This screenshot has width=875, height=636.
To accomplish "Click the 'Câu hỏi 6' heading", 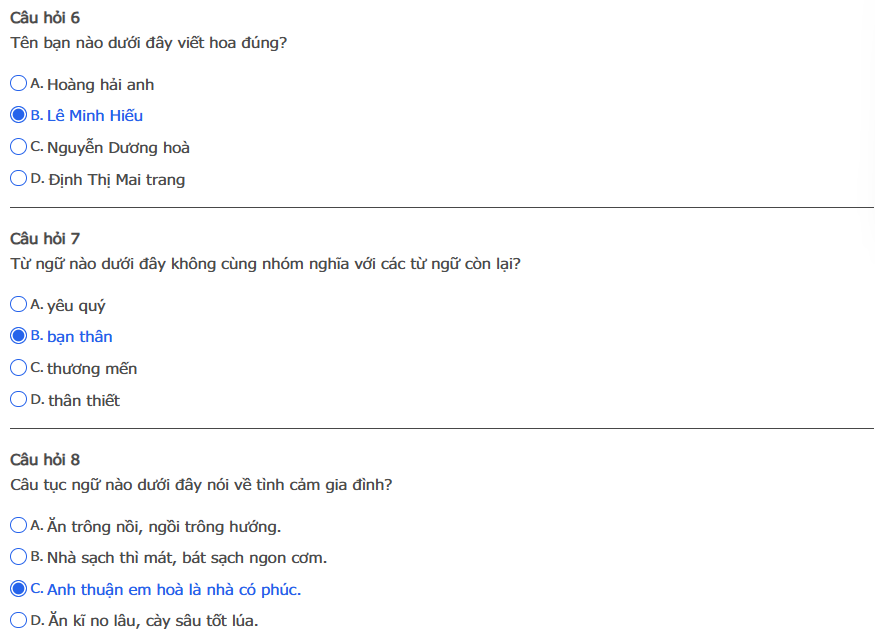I will (45, 18).
